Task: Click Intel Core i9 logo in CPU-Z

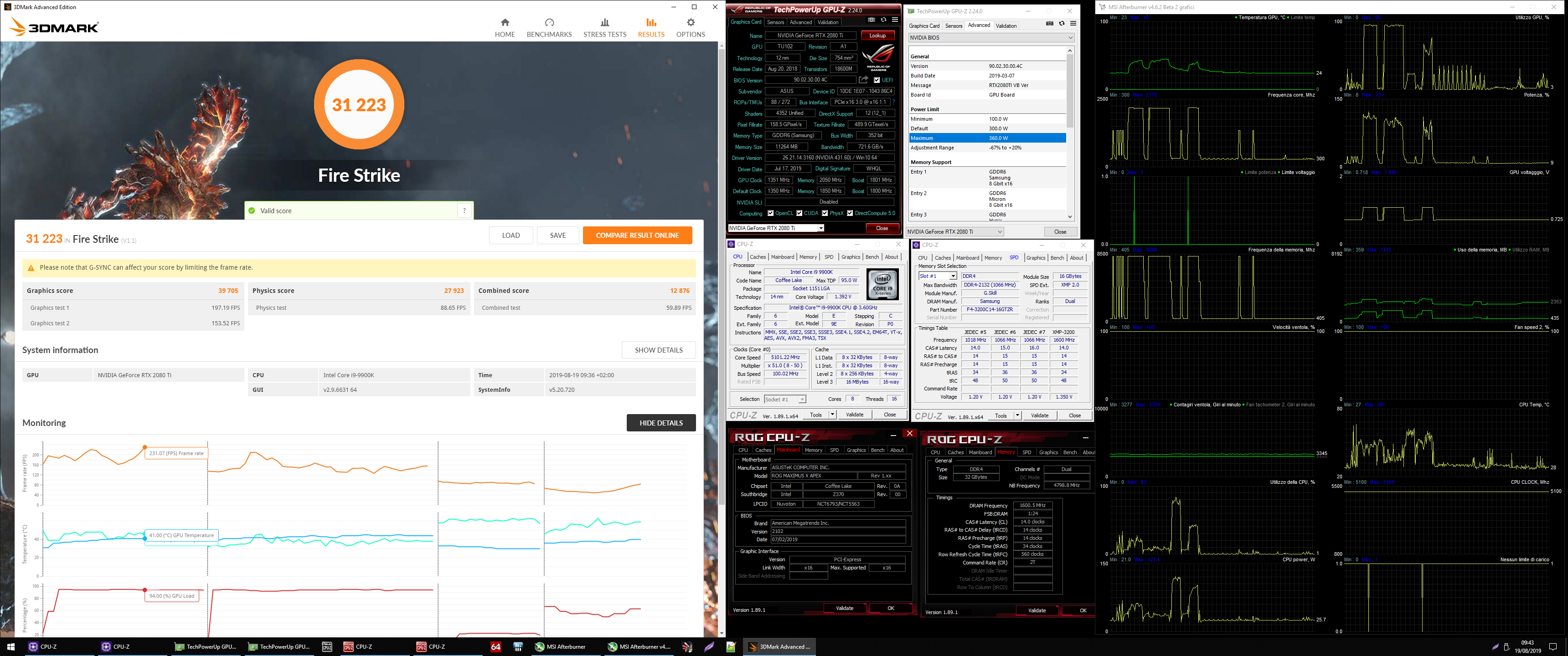Action: pos(882,285)
